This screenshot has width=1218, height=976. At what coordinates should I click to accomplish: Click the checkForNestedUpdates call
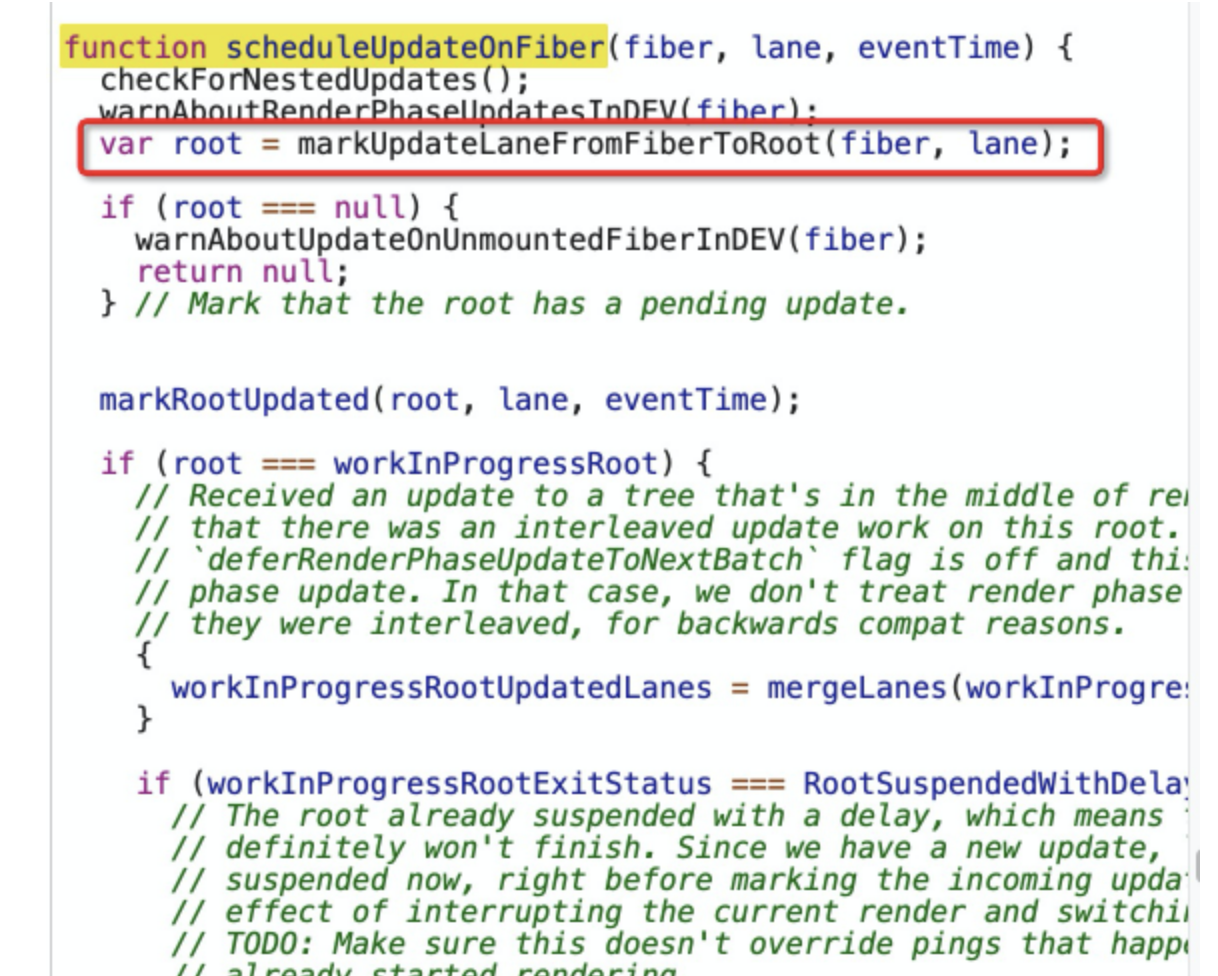pyautogui.click(x=314, y=78)
